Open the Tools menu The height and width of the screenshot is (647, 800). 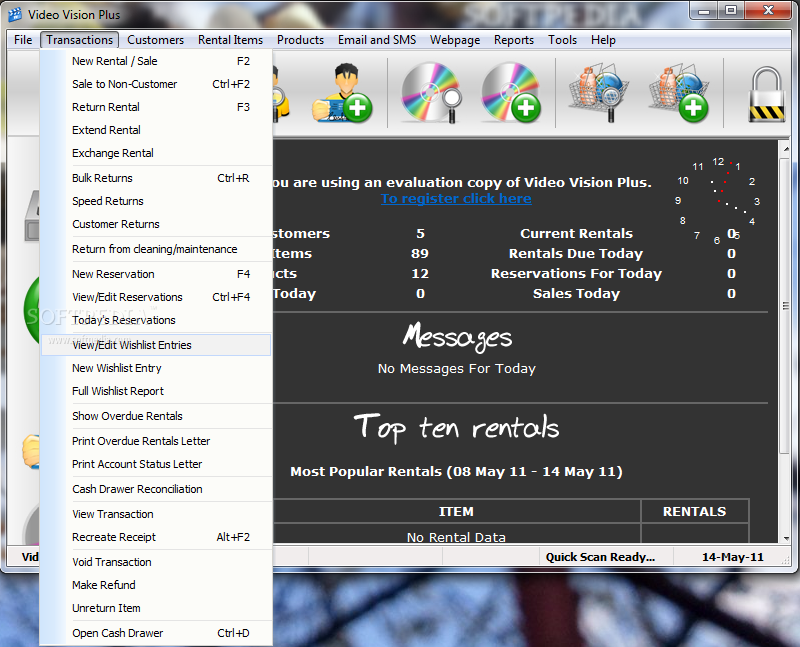[x=562, y=40]
